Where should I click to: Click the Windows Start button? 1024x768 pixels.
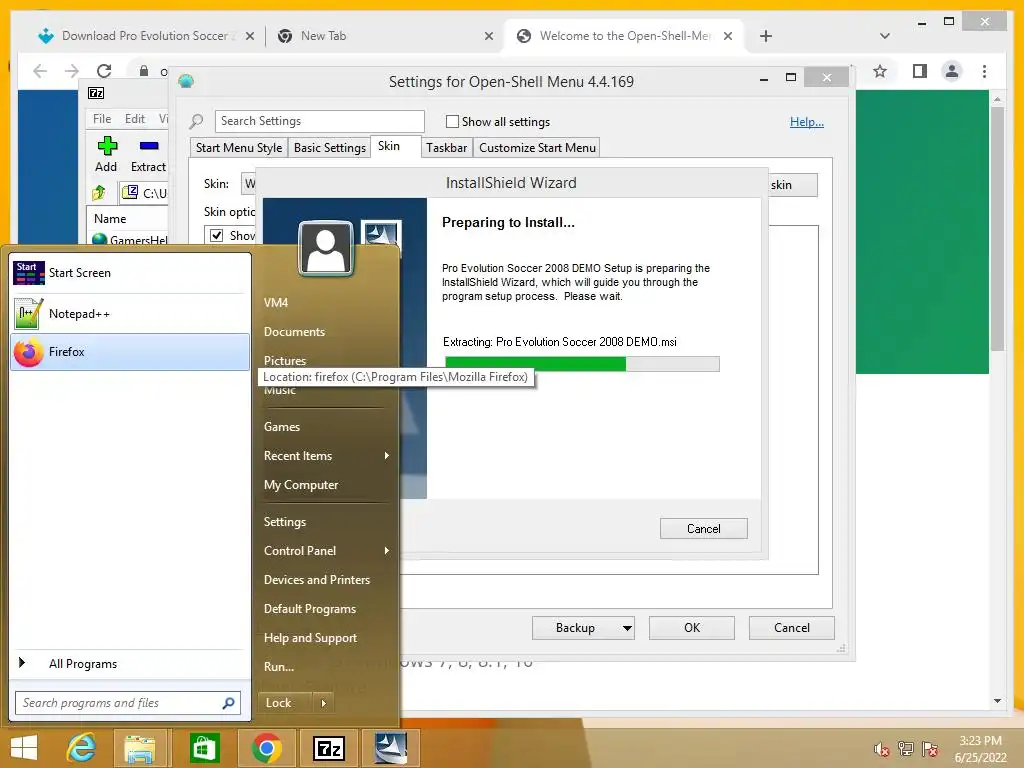pyautogui.click(x=24, y=748)
